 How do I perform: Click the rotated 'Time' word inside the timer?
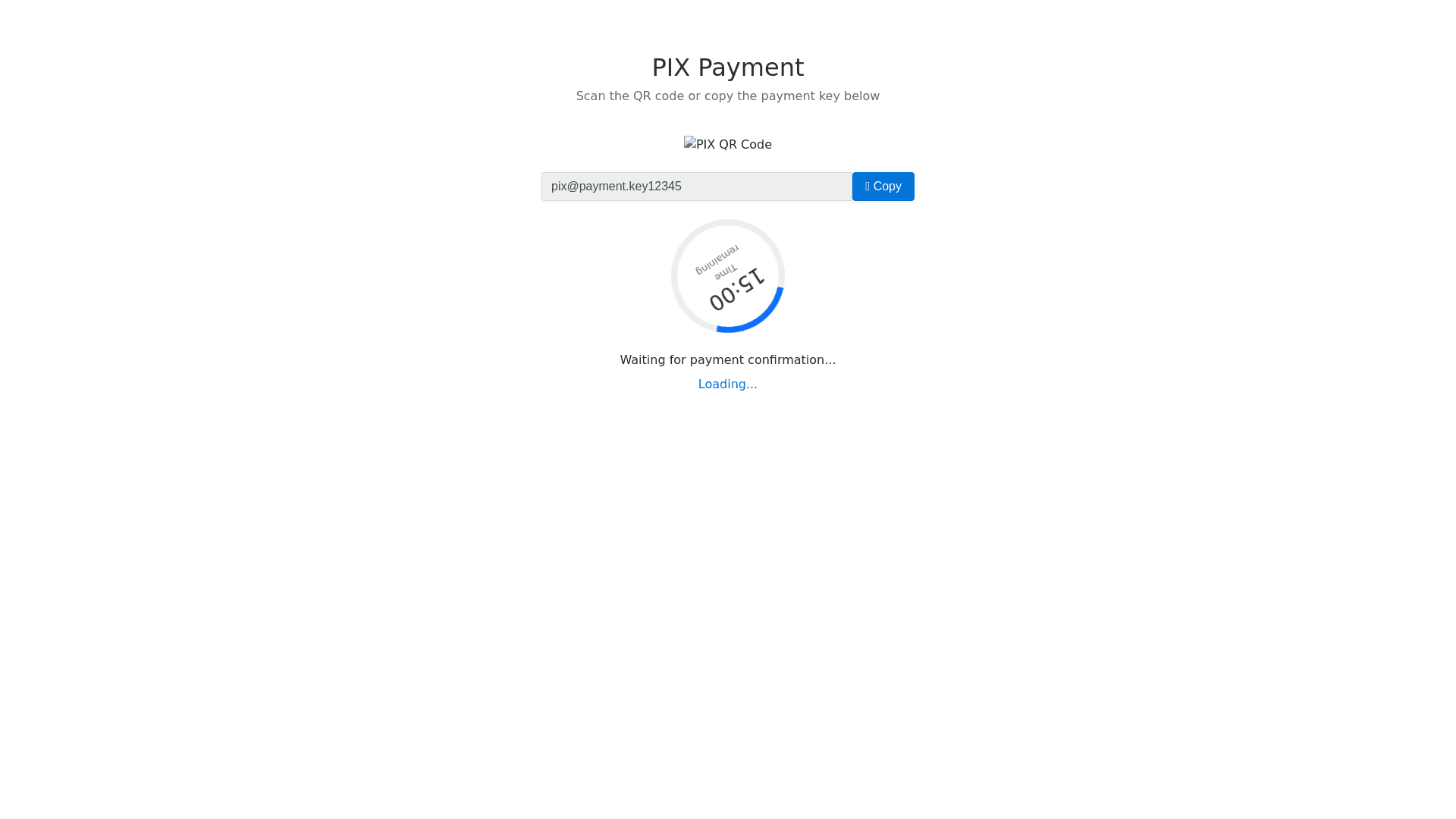[x=726, y=271]
